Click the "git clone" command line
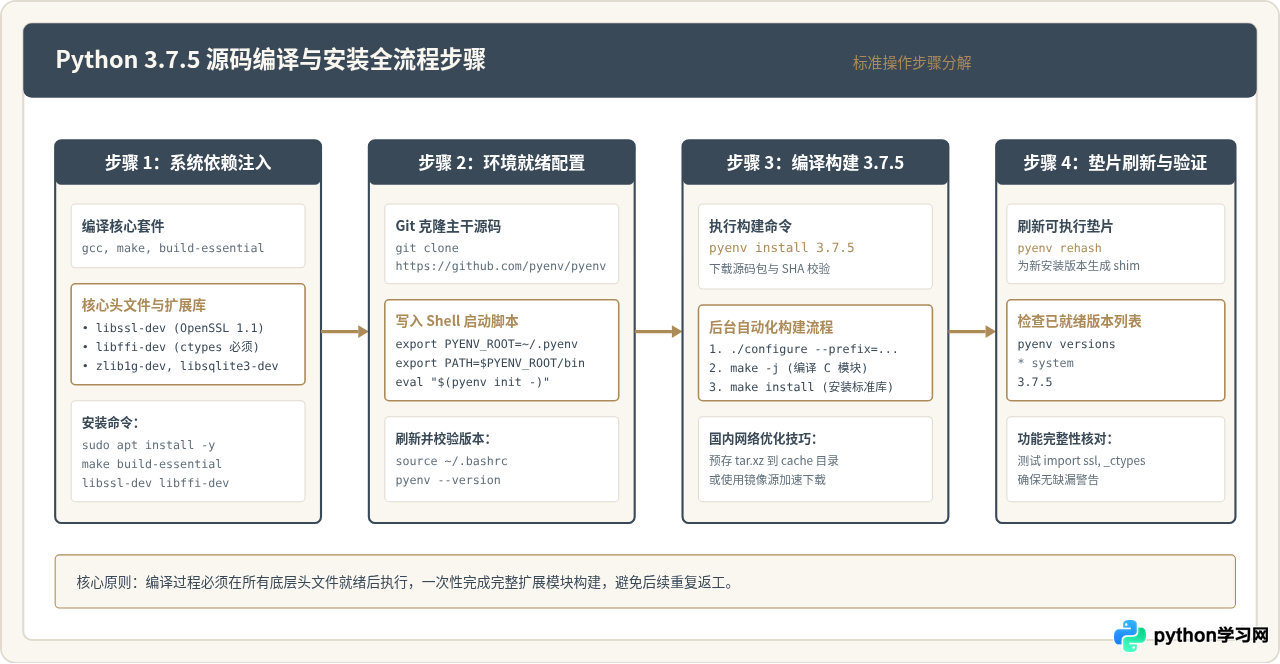 [x=427, y=248]
